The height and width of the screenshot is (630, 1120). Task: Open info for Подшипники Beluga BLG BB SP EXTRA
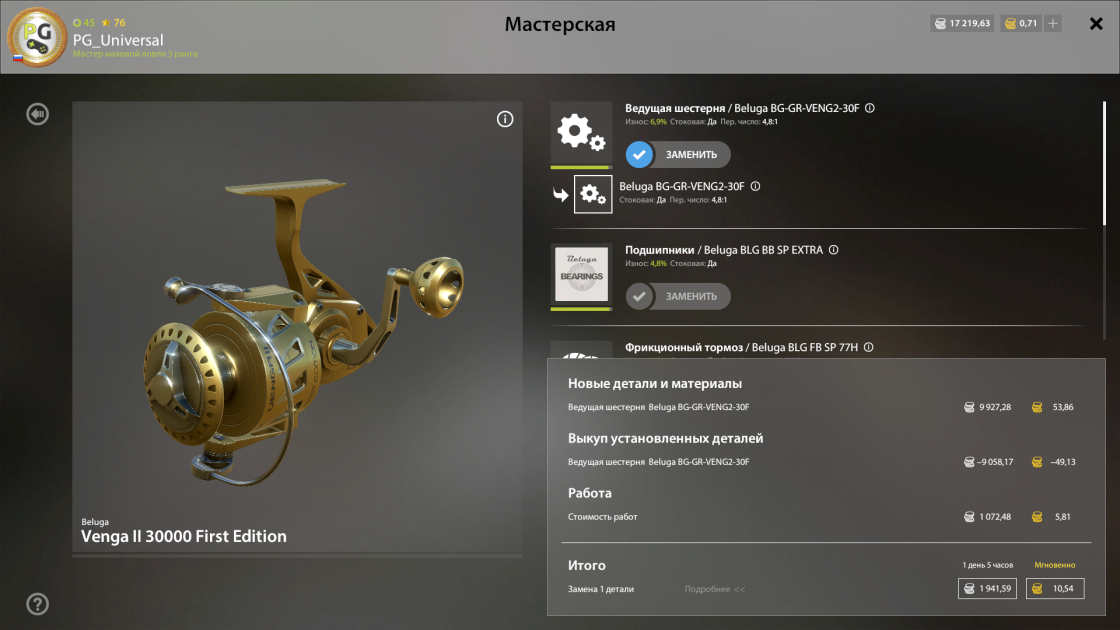[x=834, y=250]
